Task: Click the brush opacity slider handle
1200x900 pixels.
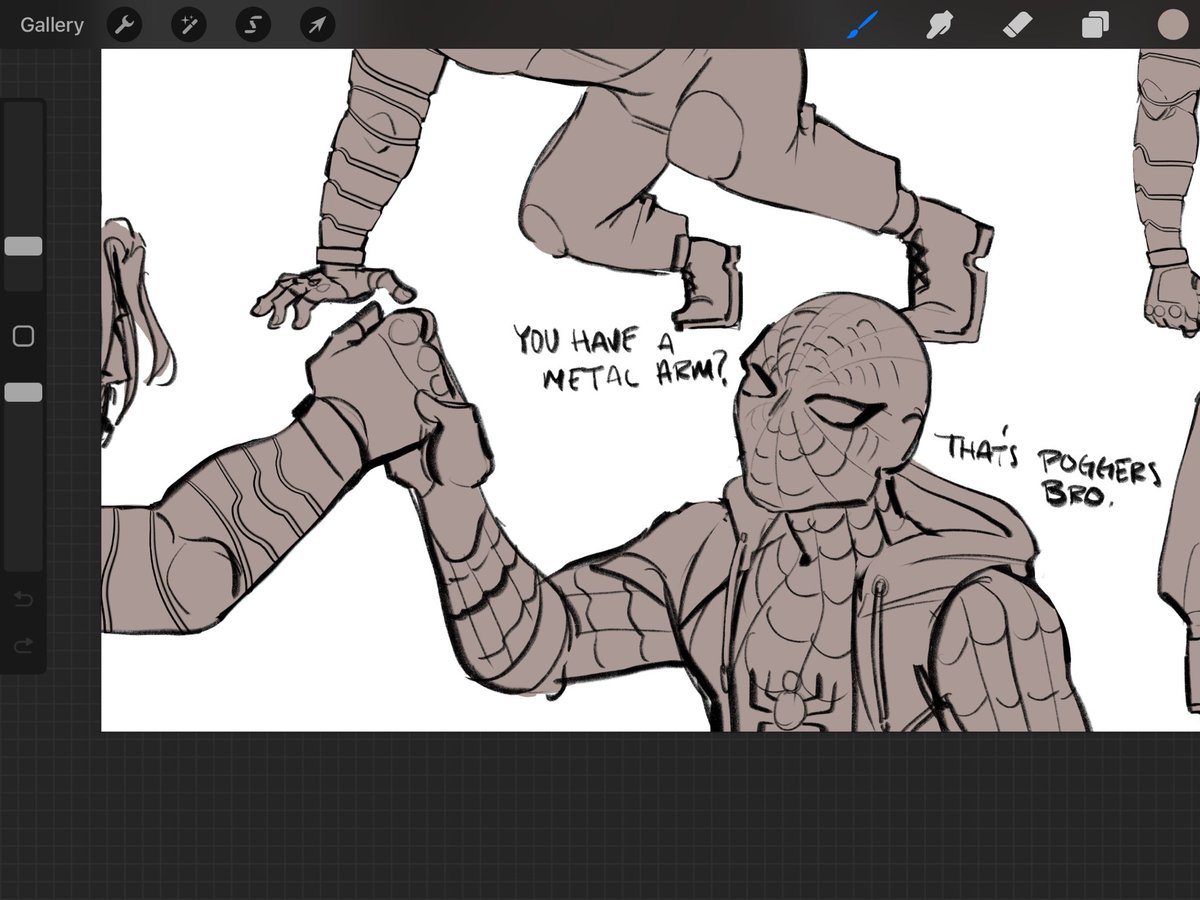Action: (23, 392)
